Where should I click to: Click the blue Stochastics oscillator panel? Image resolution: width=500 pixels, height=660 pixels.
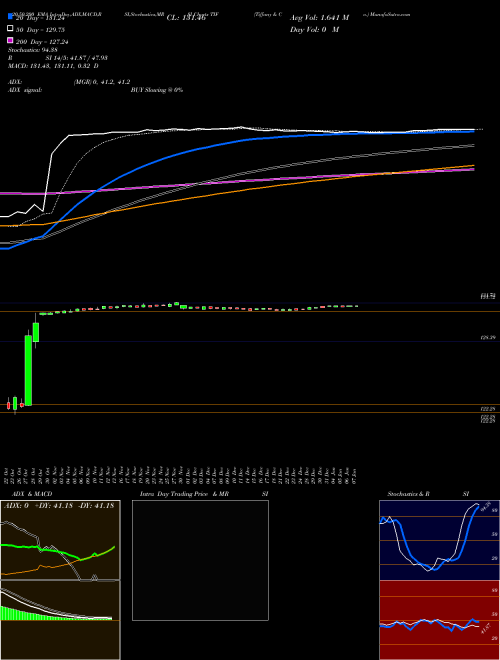tap(439, 540)
